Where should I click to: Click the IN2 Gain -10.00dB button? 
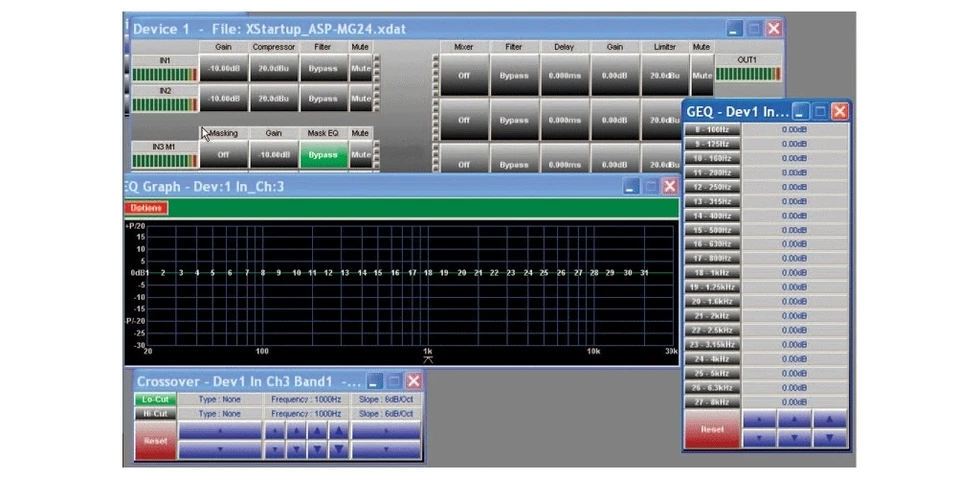tap(223, 99)
